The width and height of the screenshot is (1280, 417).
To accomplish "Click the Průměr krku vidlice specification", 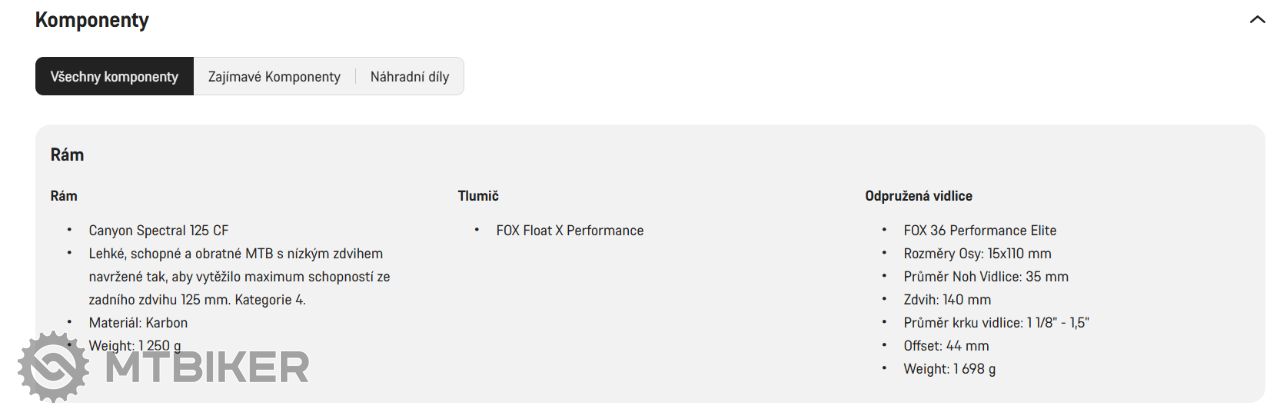I will coord(996,322).
